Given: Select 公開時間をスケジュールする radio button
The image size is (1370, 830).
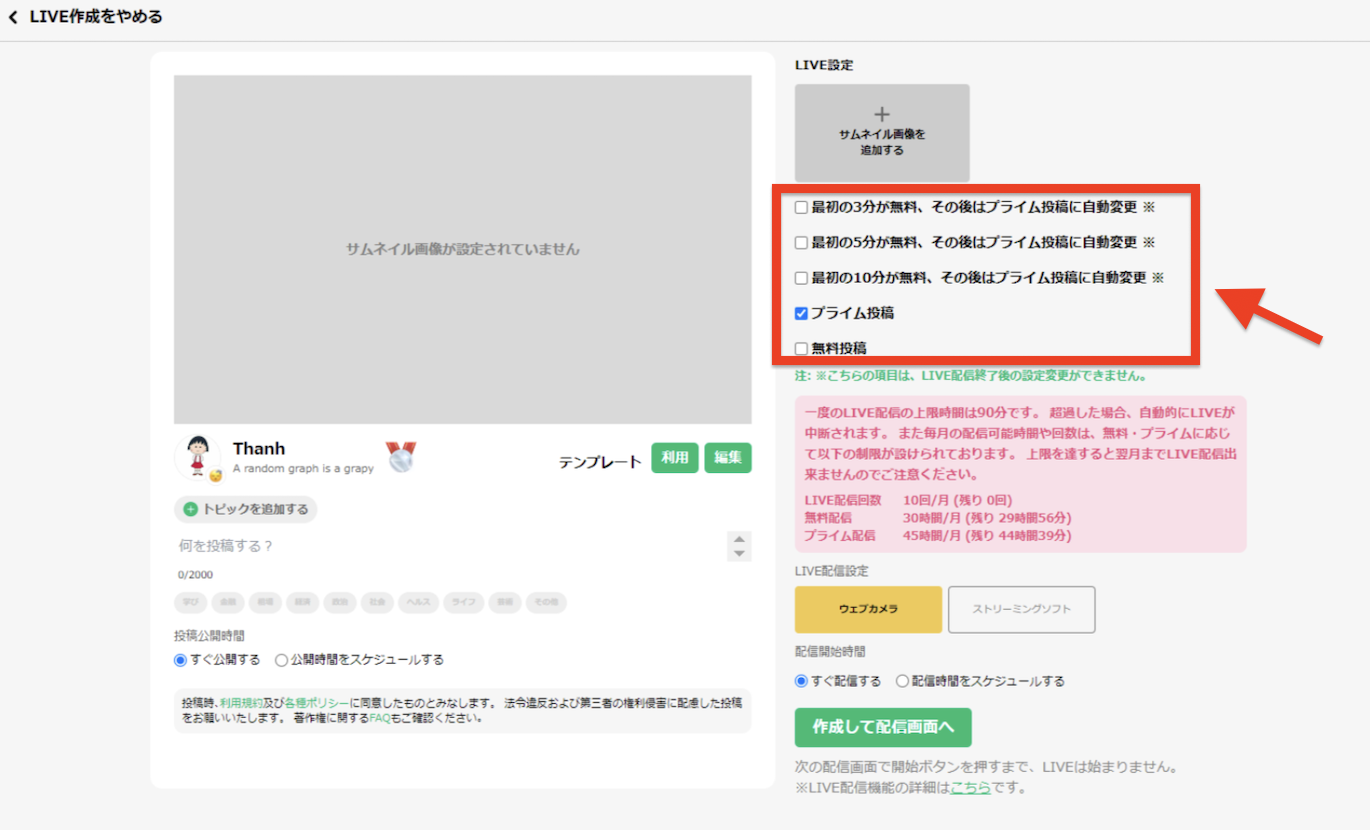Looking at the screenshot, I should tap(281, 660).
